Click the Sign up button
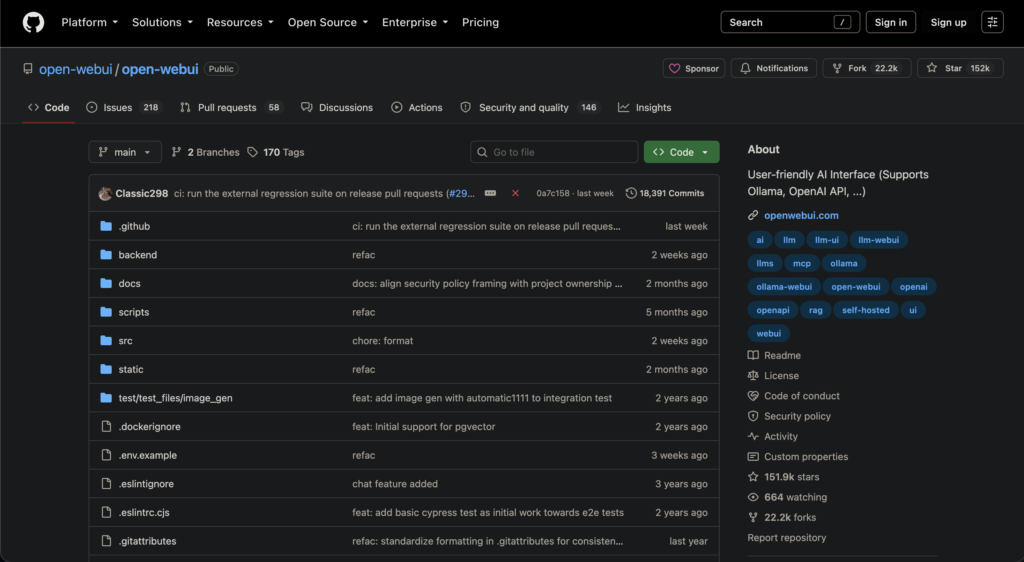 click(x=948, y=22)
